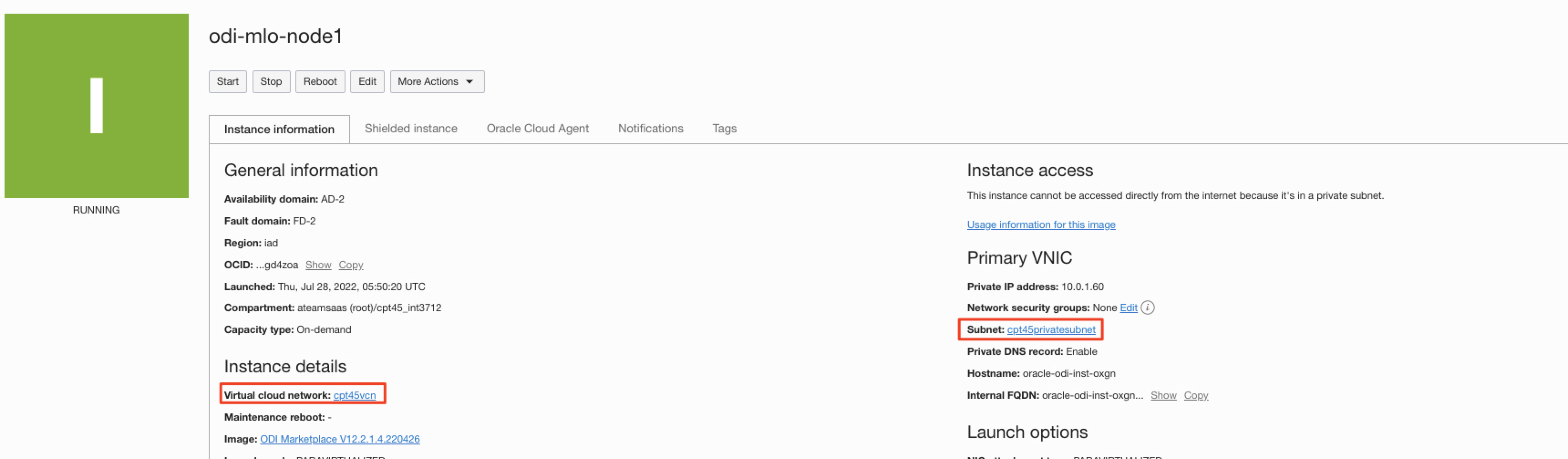Open the cpt45privatesubnet subnet link

click(1051, 330)
